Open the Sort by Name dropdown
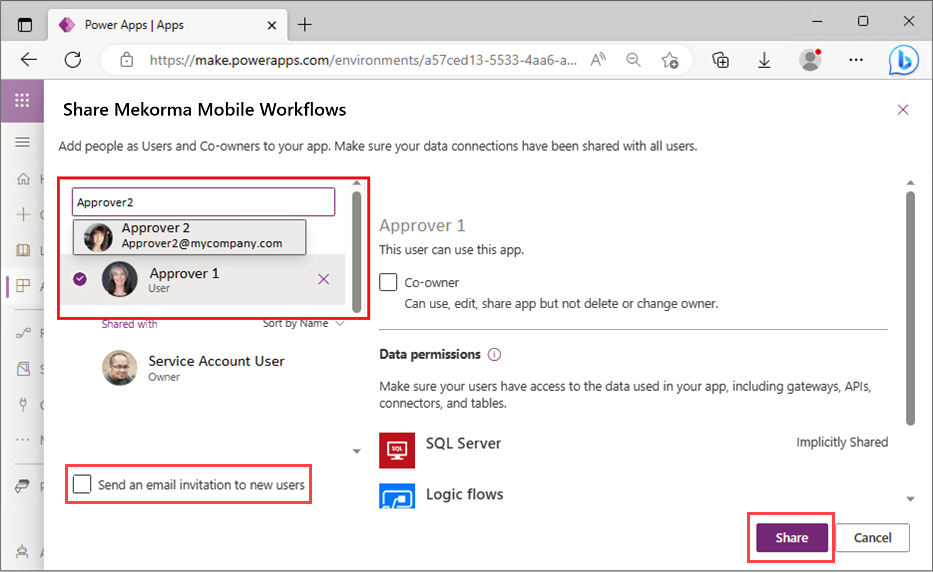This screenshot has width=933, height=573. [x=303, y=323]
